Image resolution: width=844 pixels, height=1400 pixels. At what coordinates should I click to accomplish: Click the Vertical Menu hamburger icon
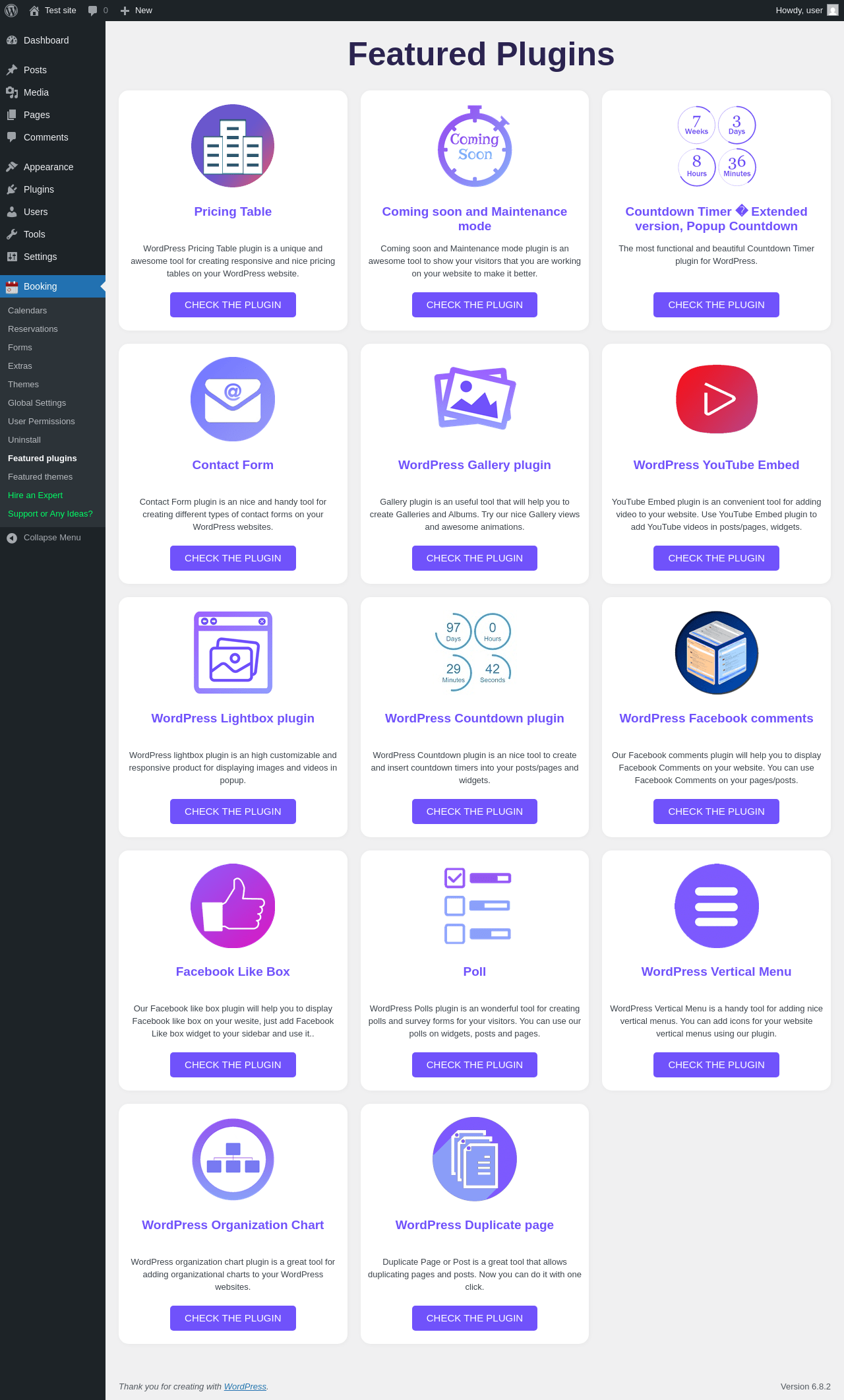(x=717, y=906)
